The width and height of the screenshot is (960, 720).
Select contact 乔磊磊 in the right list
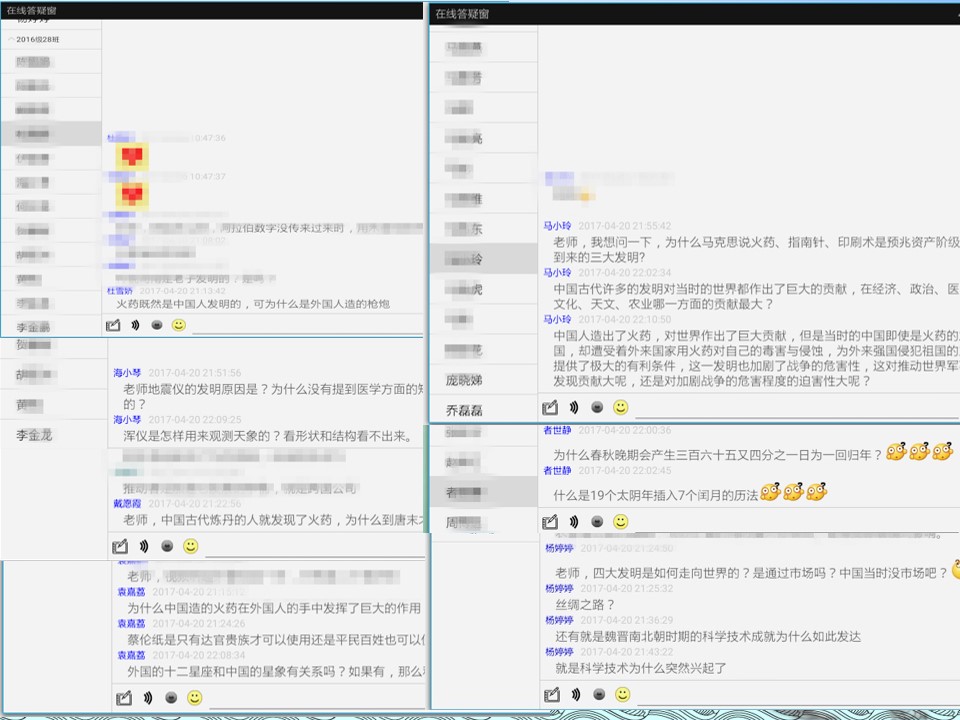463,411
